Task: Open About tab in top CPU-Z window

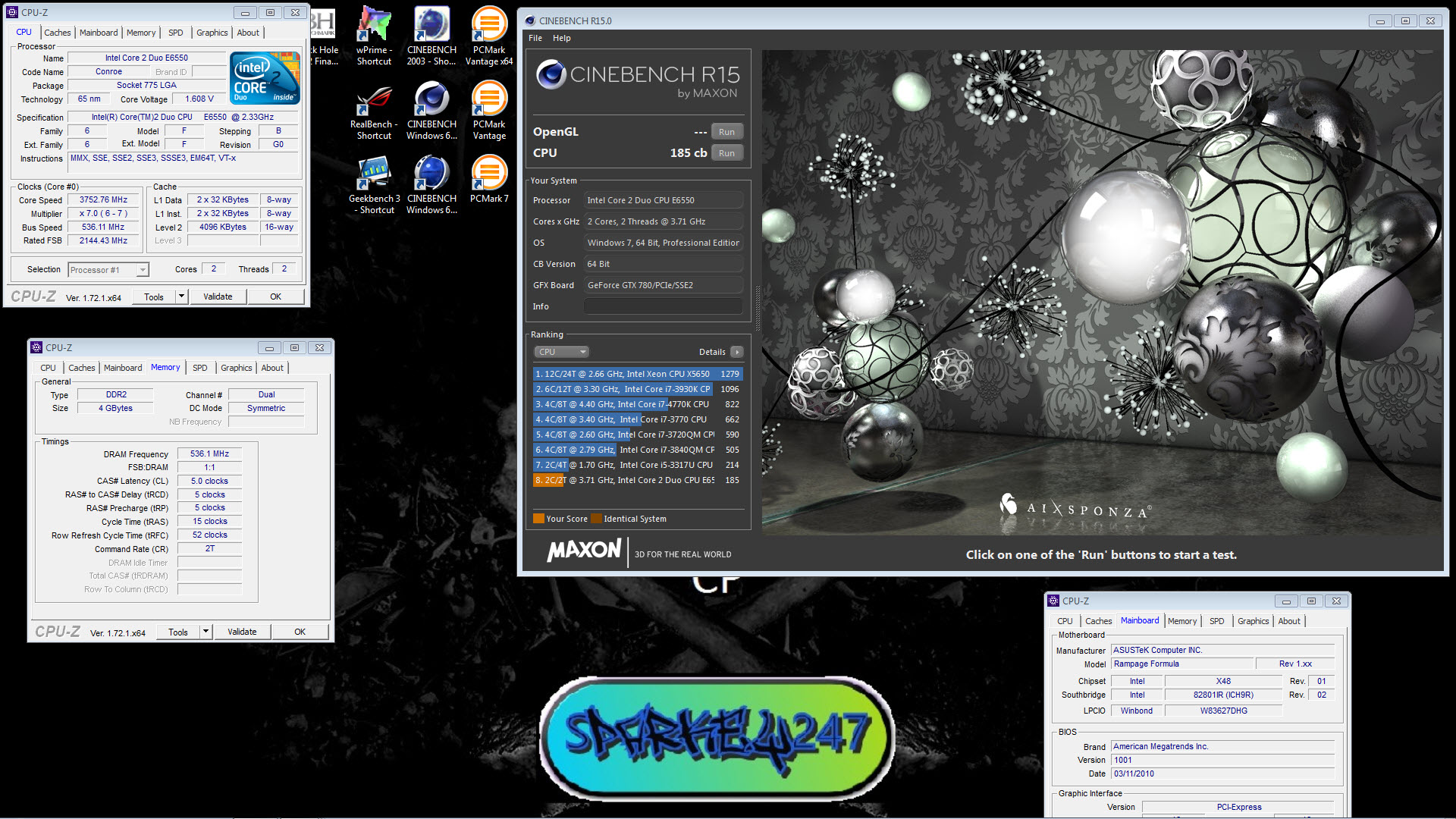Action: 248,33
